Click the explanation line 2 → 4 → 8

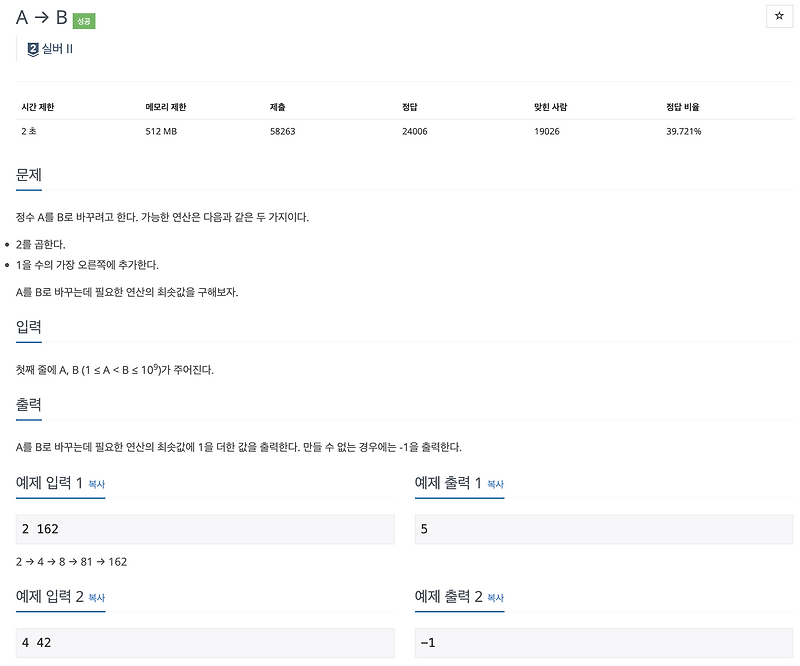pyautogui.click(x=42, y=561)
